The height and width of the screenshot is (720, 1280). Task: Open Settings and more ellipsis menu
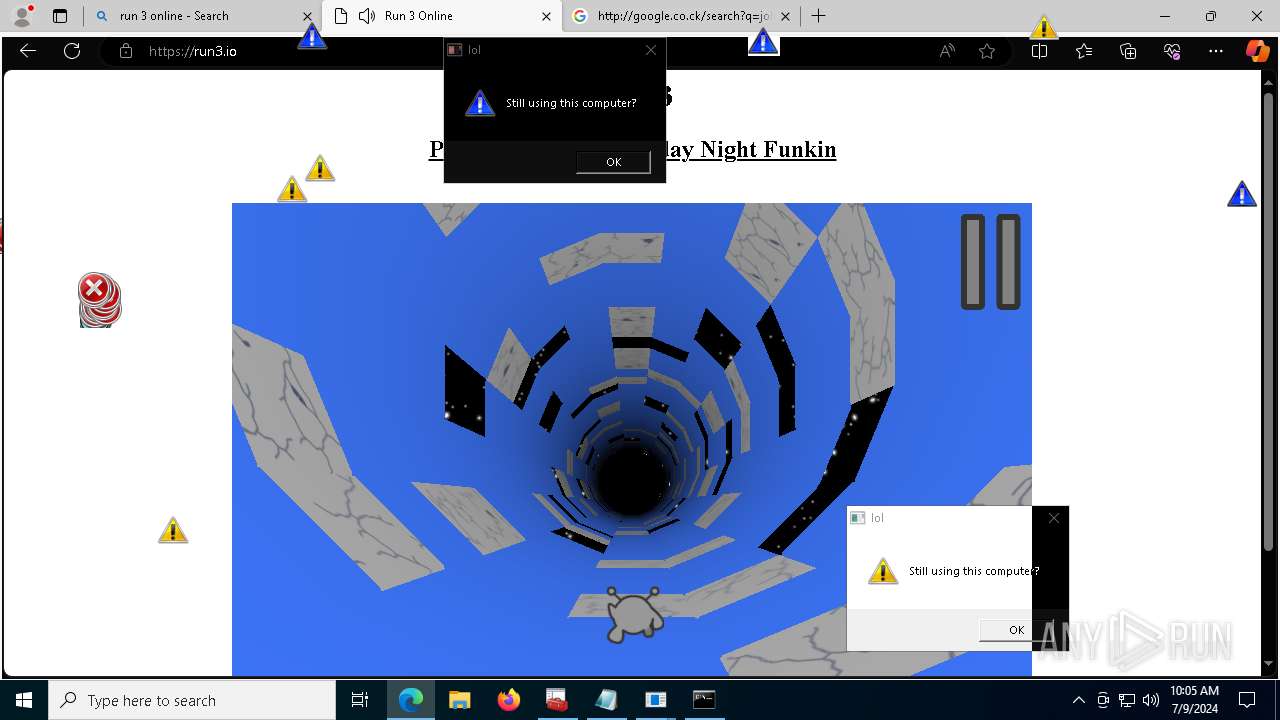tap(1216, 51)
